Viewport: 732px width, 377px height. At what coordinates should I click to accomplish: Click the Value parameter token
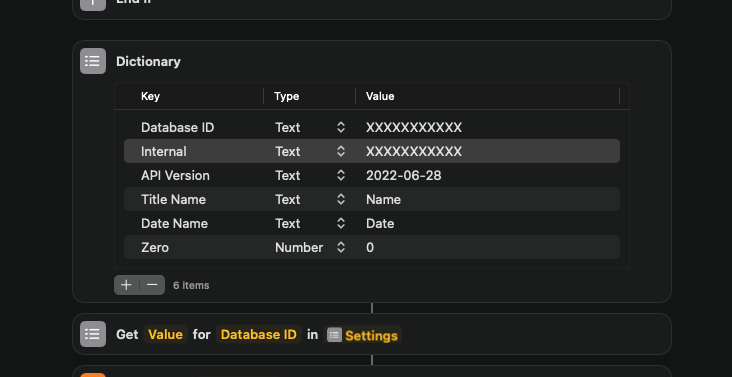coord(165,334)
